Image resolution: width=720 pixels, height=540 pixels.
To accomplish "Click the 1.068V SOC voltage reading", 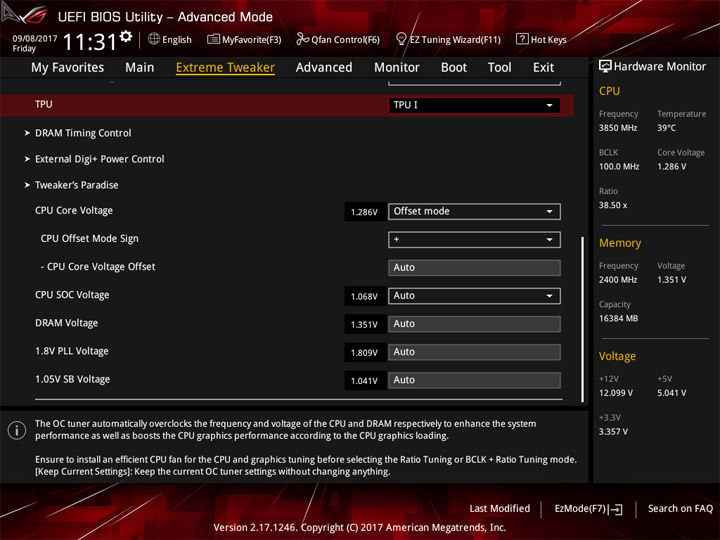I will pyautogui.click(x=364, y=297).
